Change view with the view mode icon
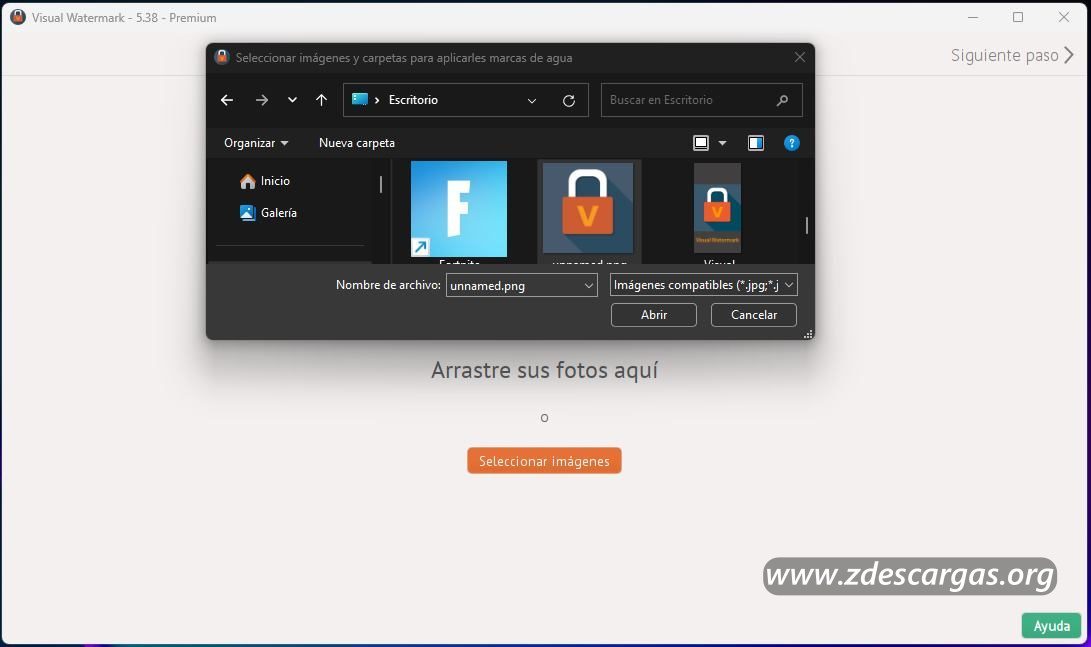The image size is (1091, 647). pos(701,143)
